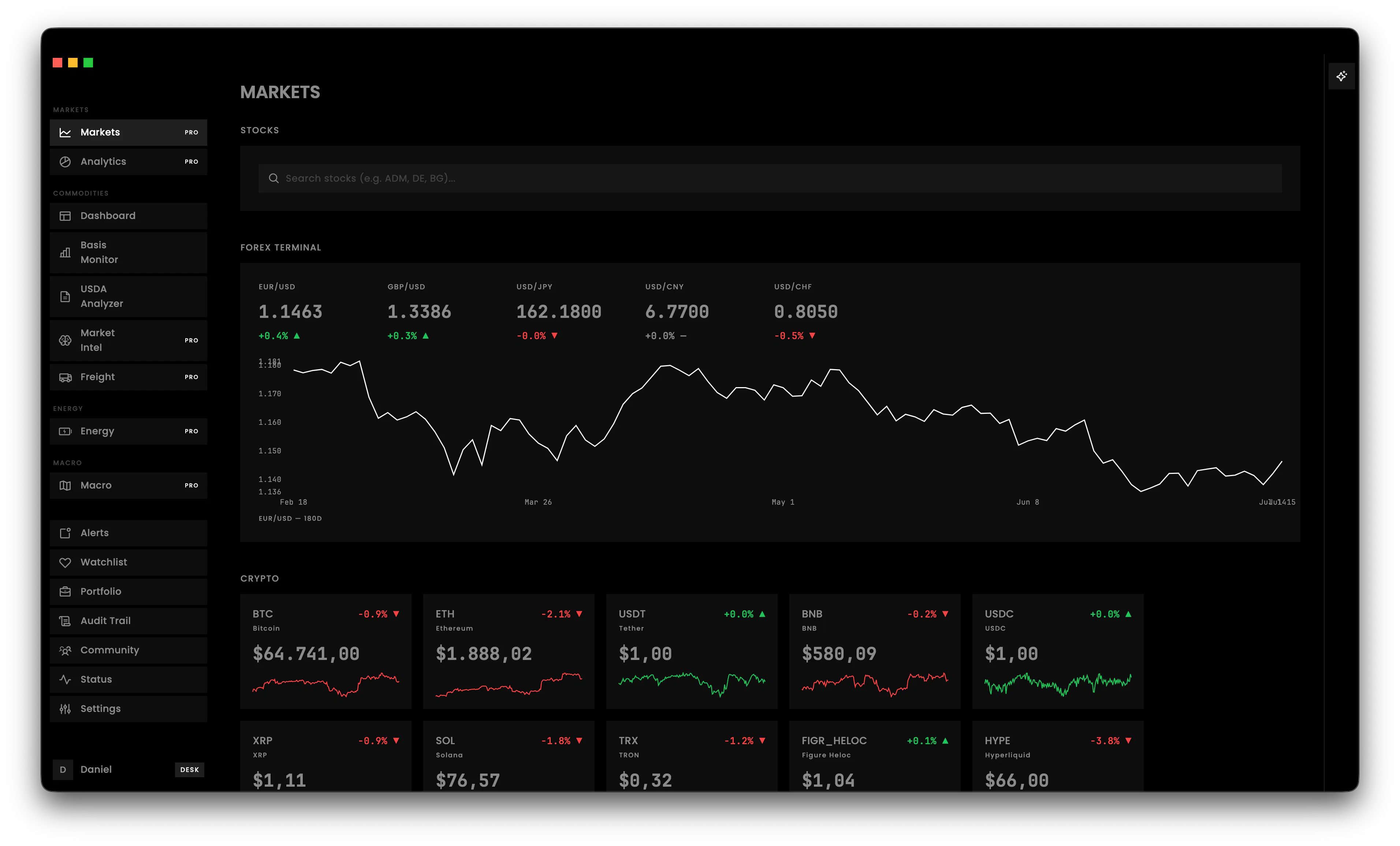Image resolution: width=1400 pixels, height=846 pixels.
Task: Click the Portfolio briefcase icon
Action: 65,592
